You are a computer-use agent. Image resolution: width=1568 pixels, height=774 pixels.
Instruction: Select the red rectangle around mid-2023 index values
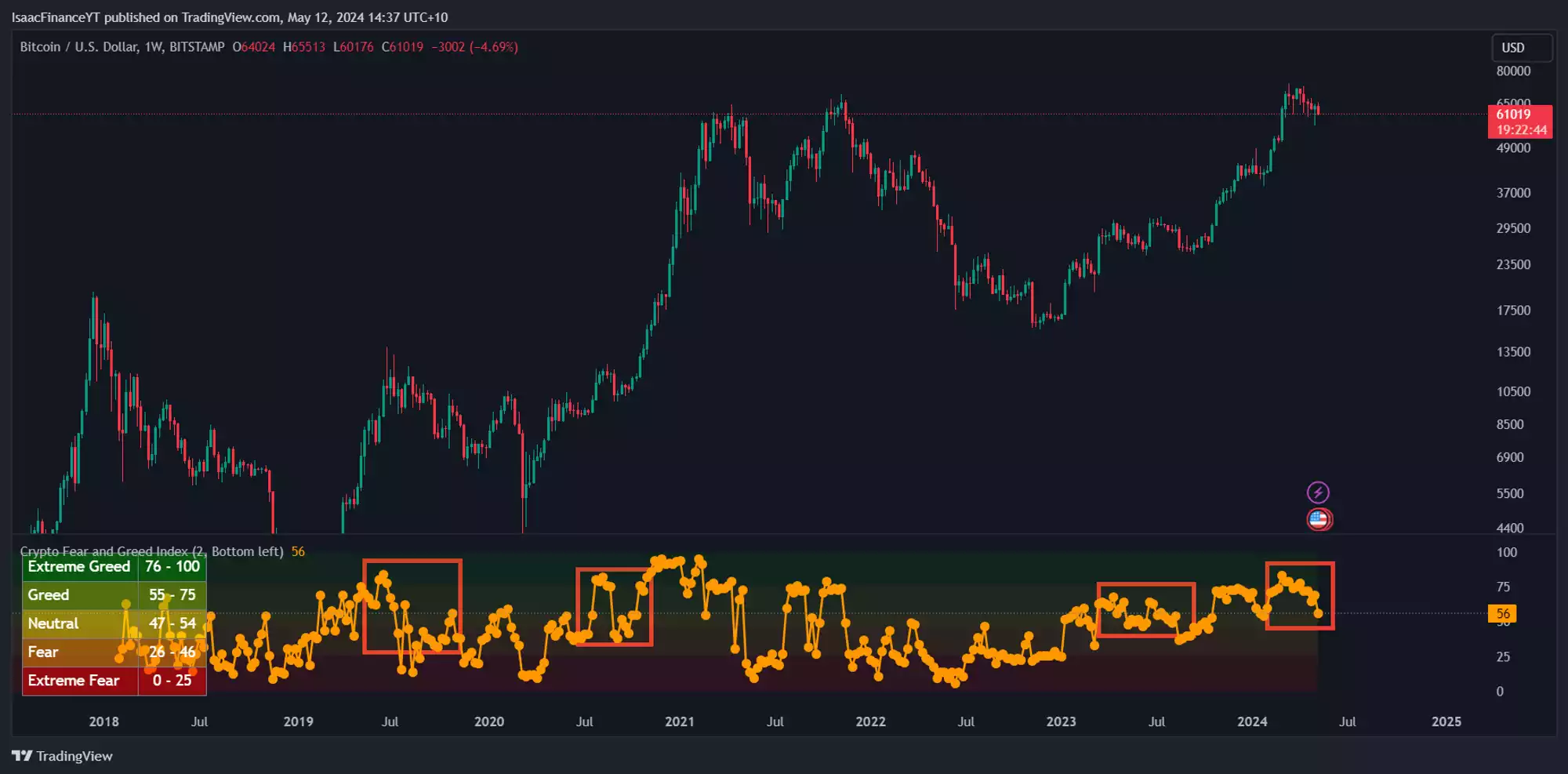[x=1145, y=585]
